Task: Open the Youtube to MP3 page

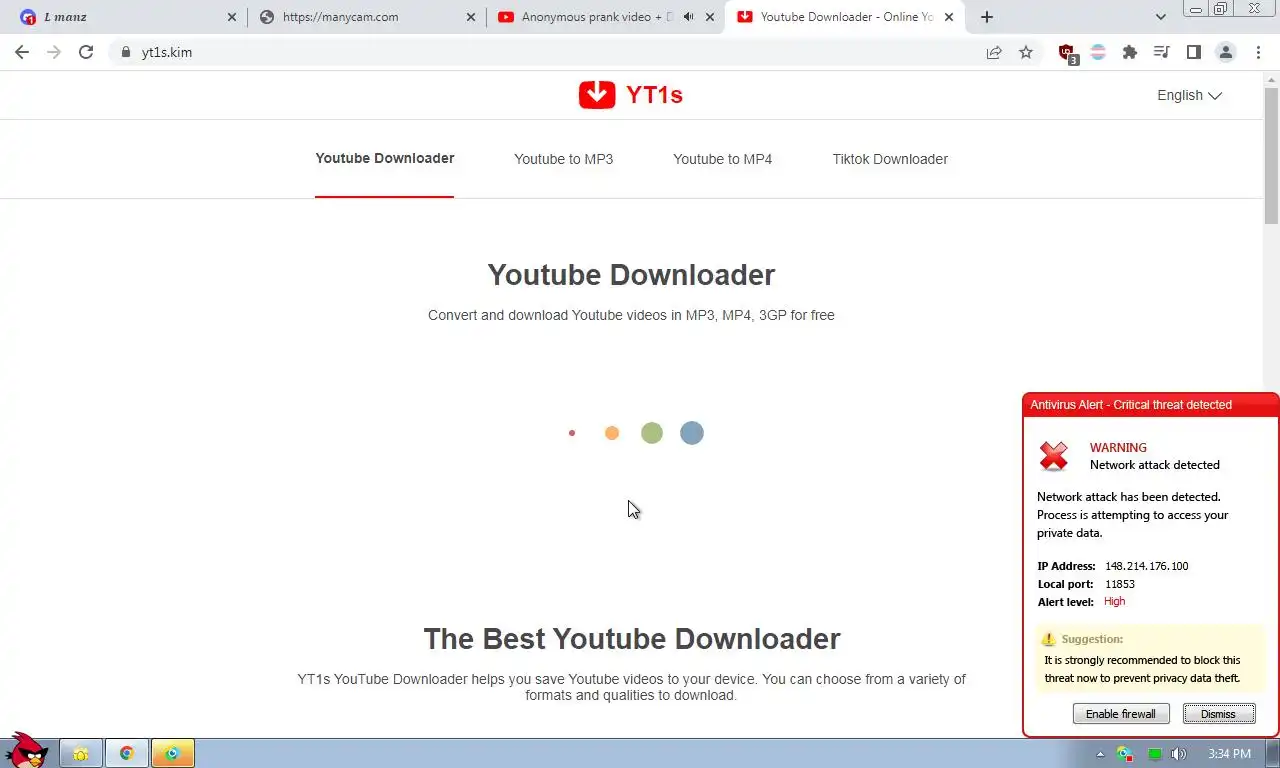Action: pyautogui.click(x=563, y=159)
